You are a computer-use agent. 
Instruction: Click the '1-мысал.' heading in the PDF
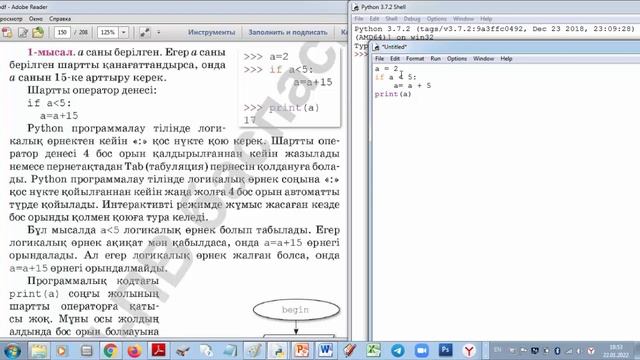point(51,52)
